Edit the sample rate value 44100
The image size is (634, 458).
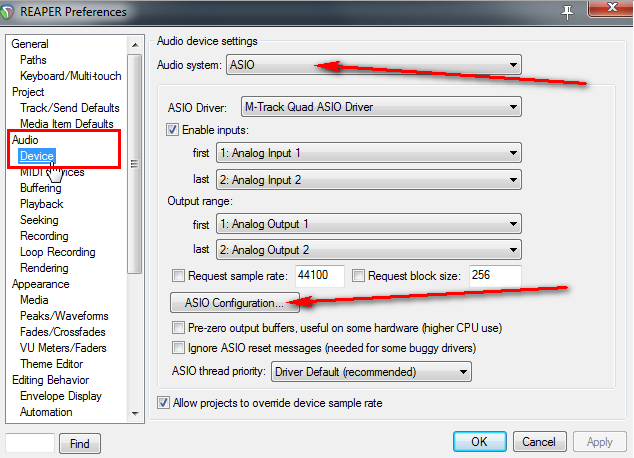pos(319,276)
